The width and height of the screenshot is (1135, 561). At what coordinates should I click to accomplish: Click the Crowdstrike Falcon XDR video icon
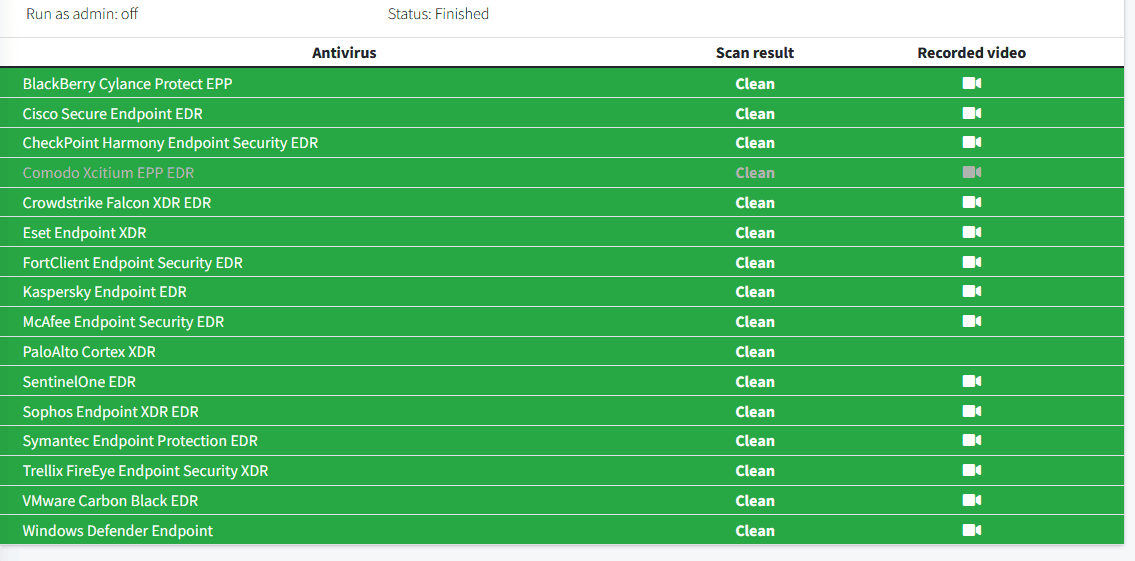pyautogui.click(x=971, y=203)
